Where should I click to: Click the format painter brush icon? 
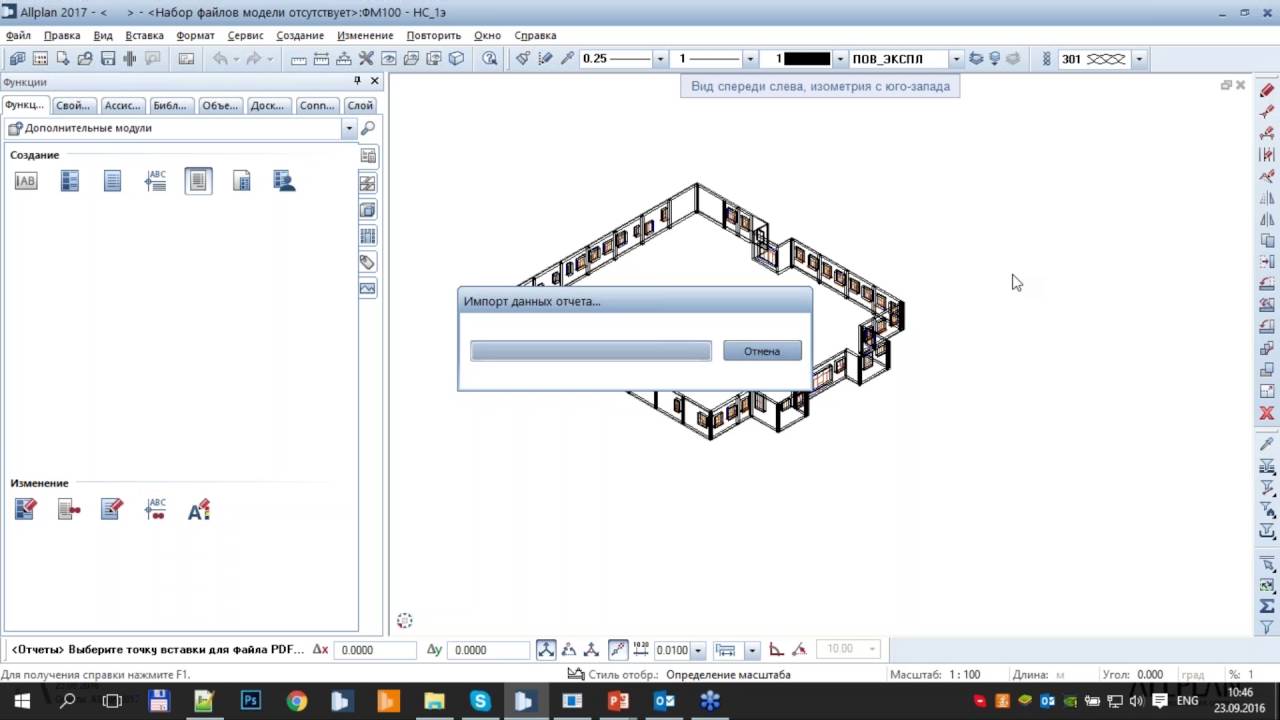[x=523, y=59]
